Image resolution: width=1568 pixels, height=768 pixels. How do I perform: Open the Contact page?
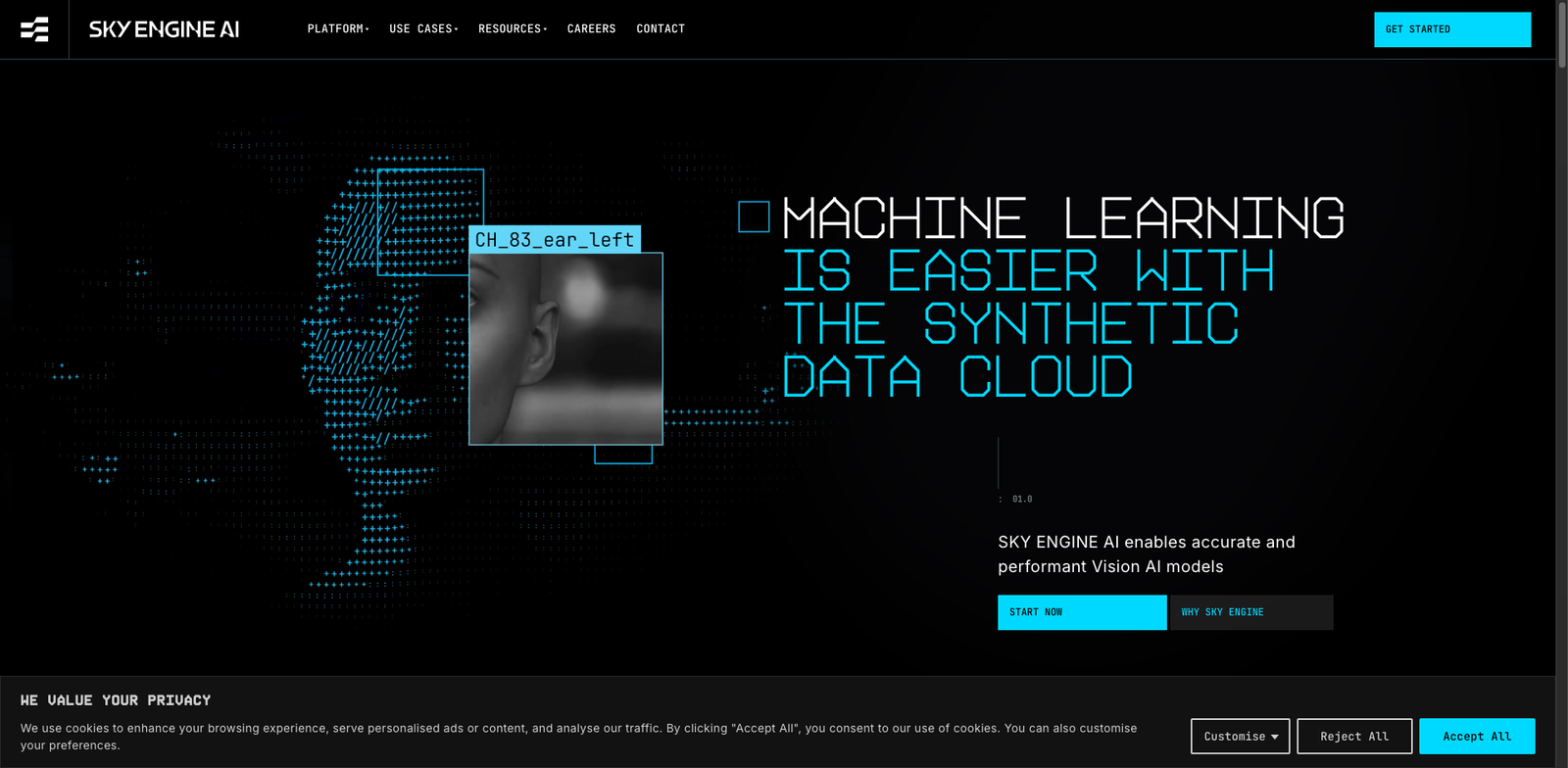point(661,29)
